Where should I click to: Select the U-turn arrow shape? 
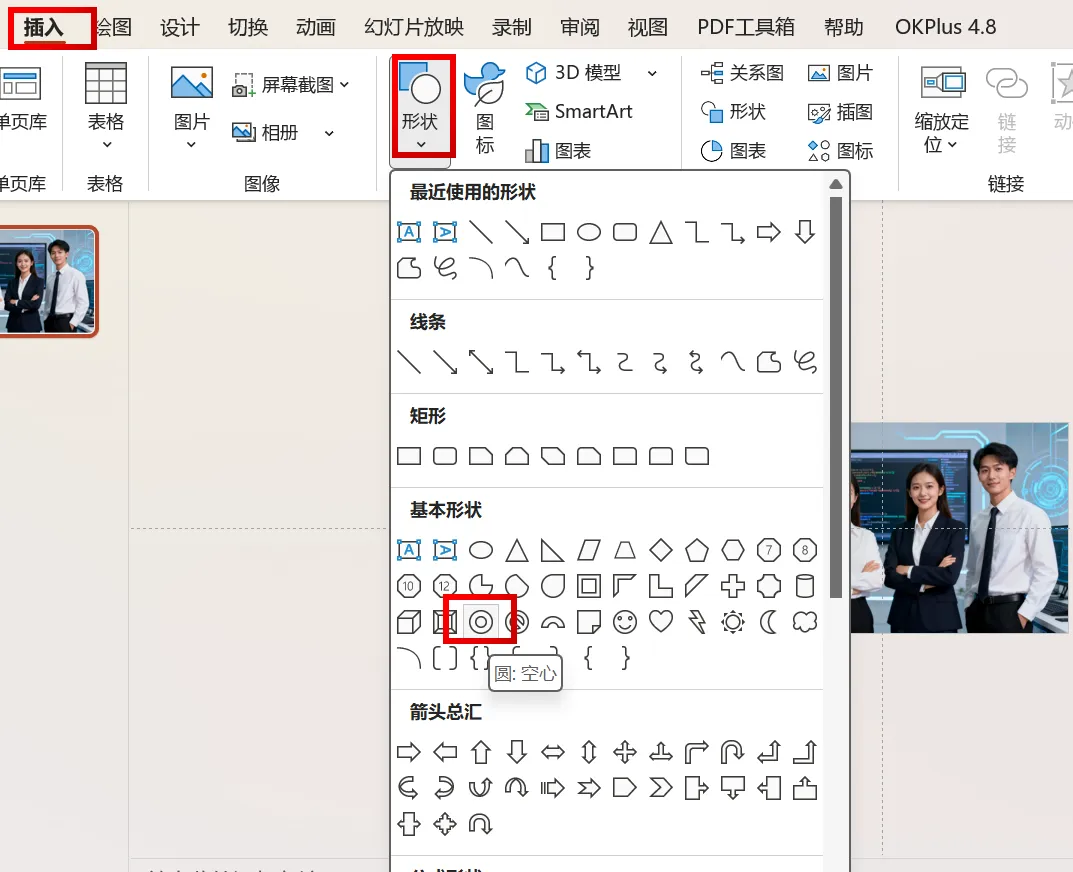[733, 752]
